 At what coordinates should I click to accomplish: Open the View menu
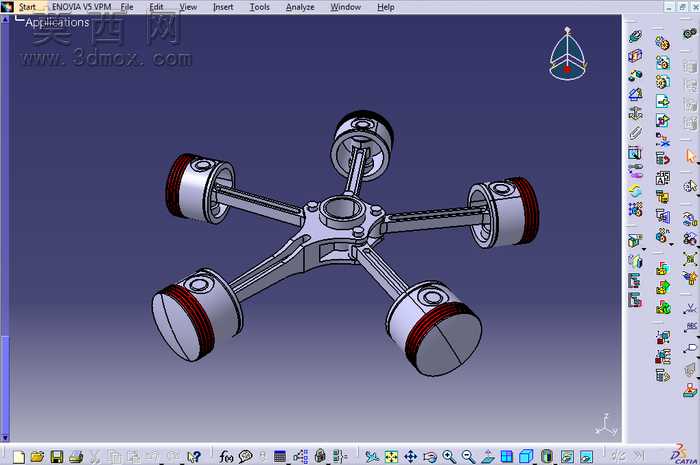click(188, 7)
